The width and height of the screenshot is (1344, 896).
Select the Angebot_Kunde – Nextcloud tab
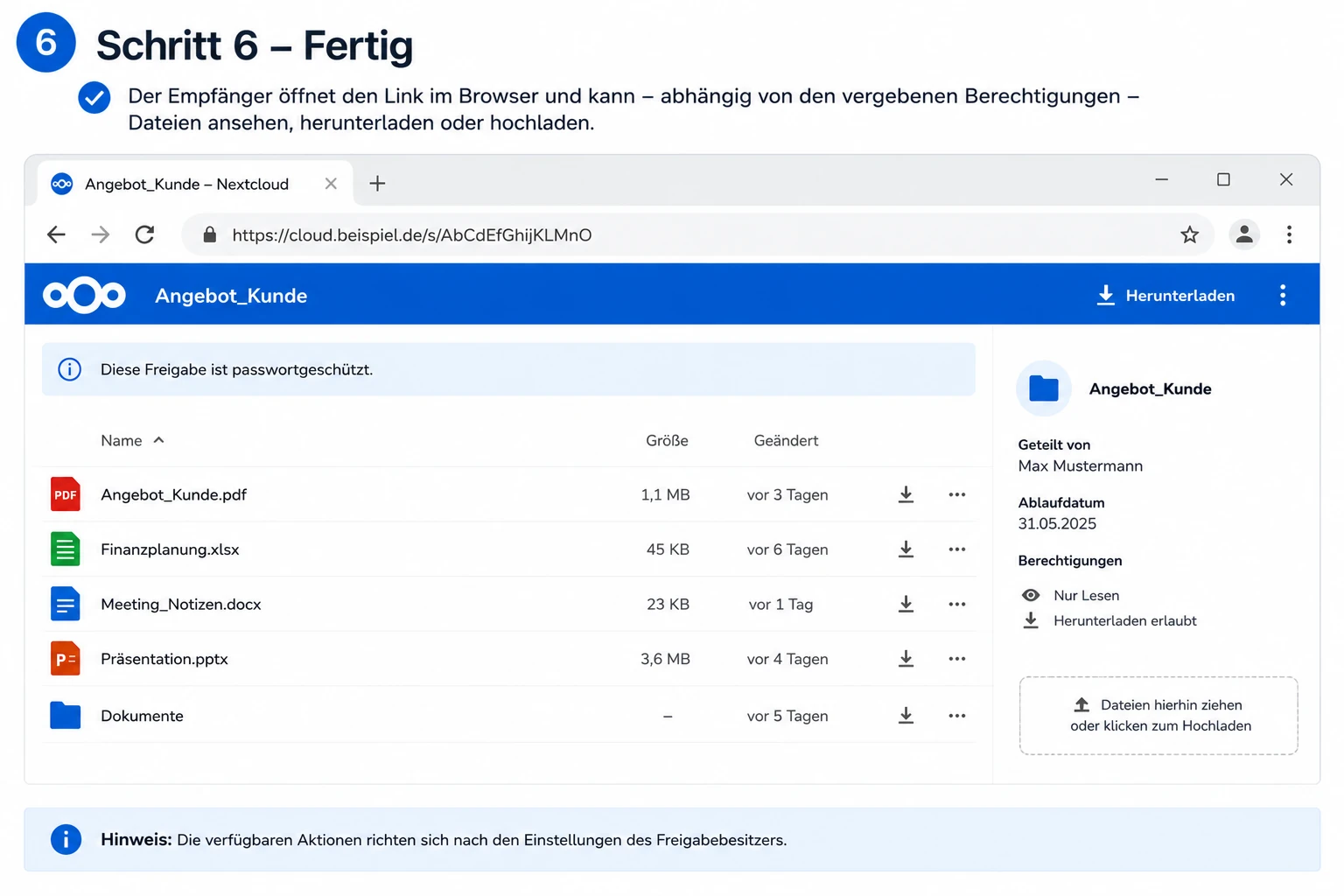click(x=196, y=184)
